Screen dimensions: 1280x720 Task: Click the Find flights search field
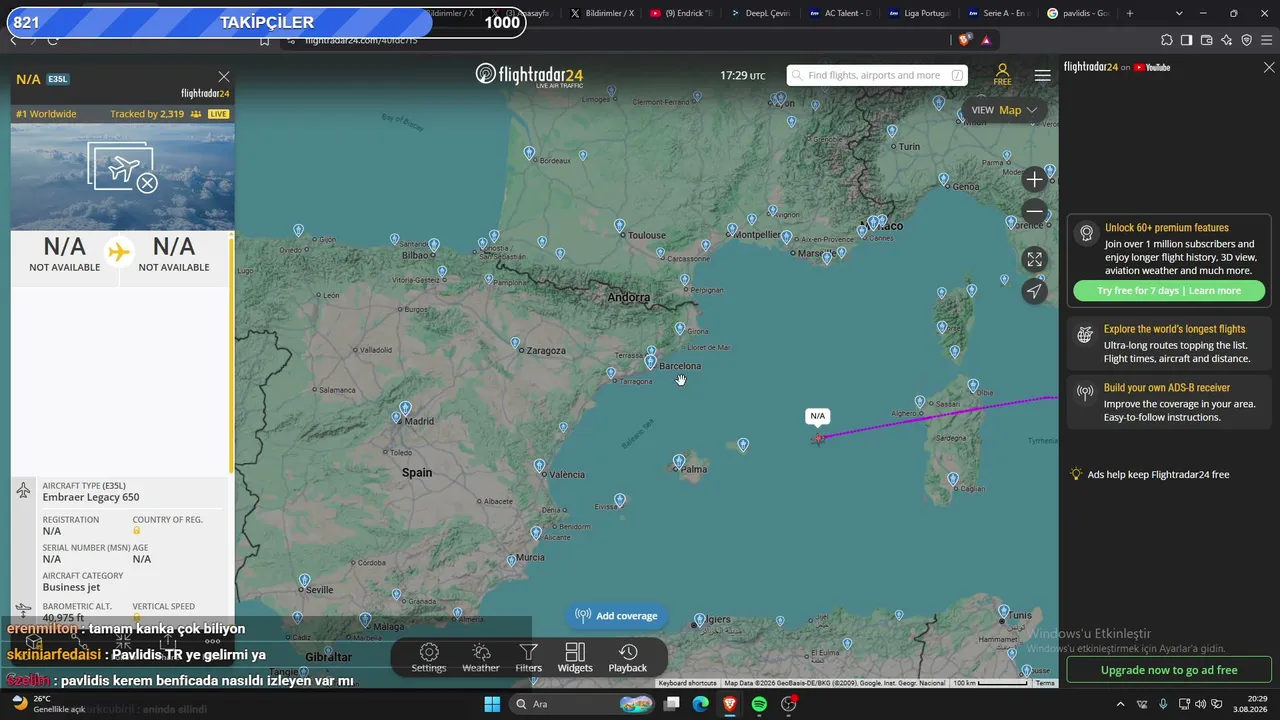(x=877, y=75)
